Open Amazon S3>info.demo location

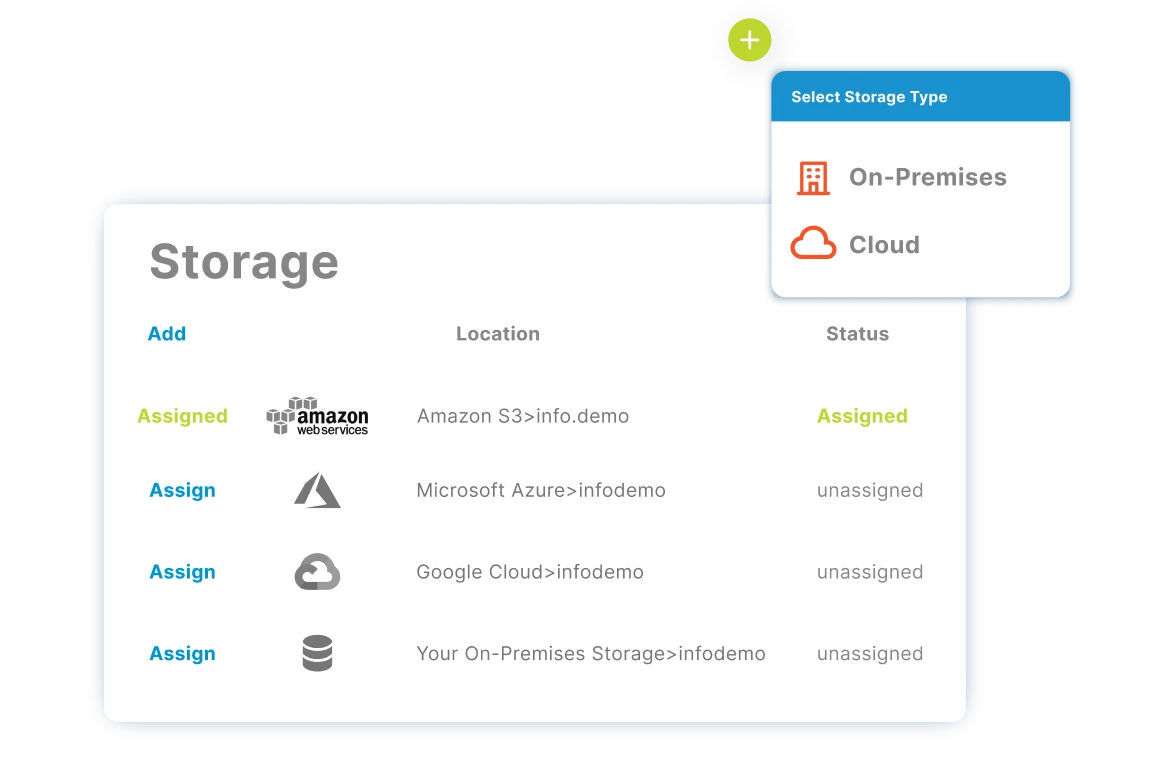click(523, 416)
